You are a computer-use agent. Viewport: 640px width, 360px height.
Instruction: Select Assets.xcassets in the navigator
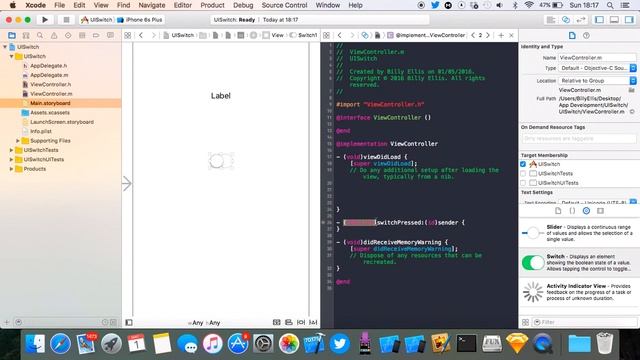50,113
